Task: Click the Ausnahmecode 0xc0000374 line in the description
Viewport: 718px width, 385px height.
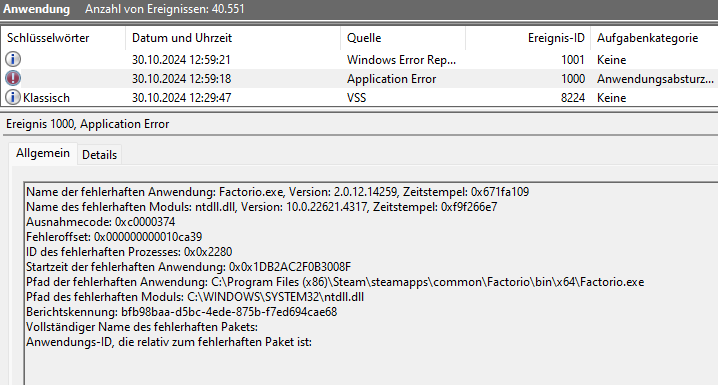Action: click(101, 222)
